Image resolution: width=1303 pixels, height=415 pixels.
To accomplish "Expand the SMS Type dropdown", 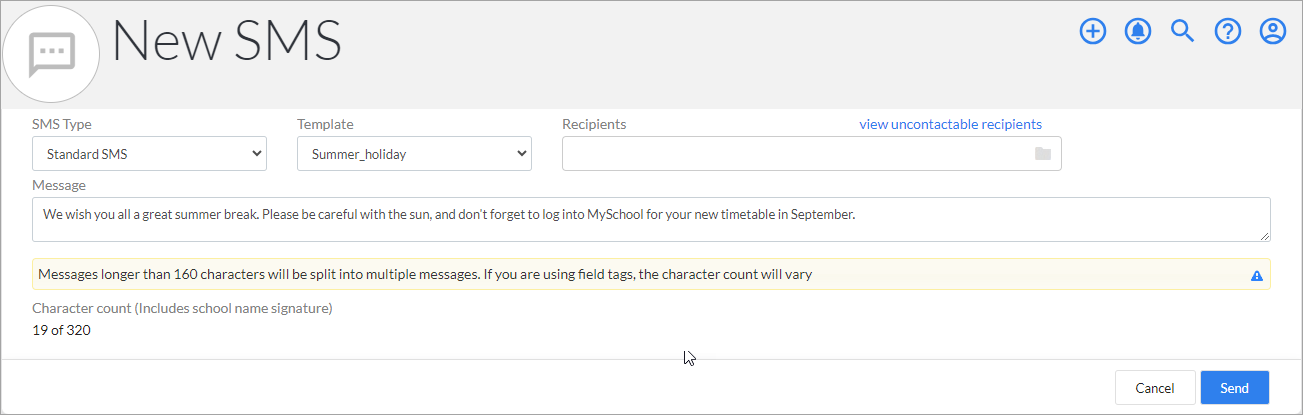I will 149,154.
